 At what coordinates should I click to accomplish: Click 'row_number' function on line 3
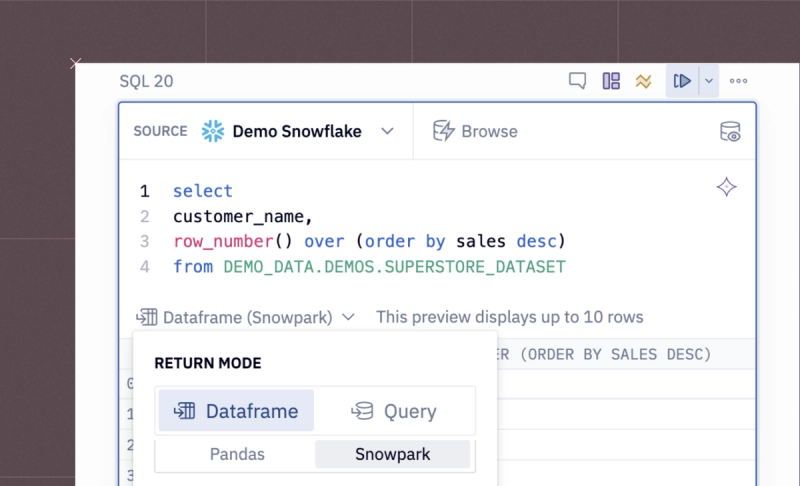tap(223, 241)
